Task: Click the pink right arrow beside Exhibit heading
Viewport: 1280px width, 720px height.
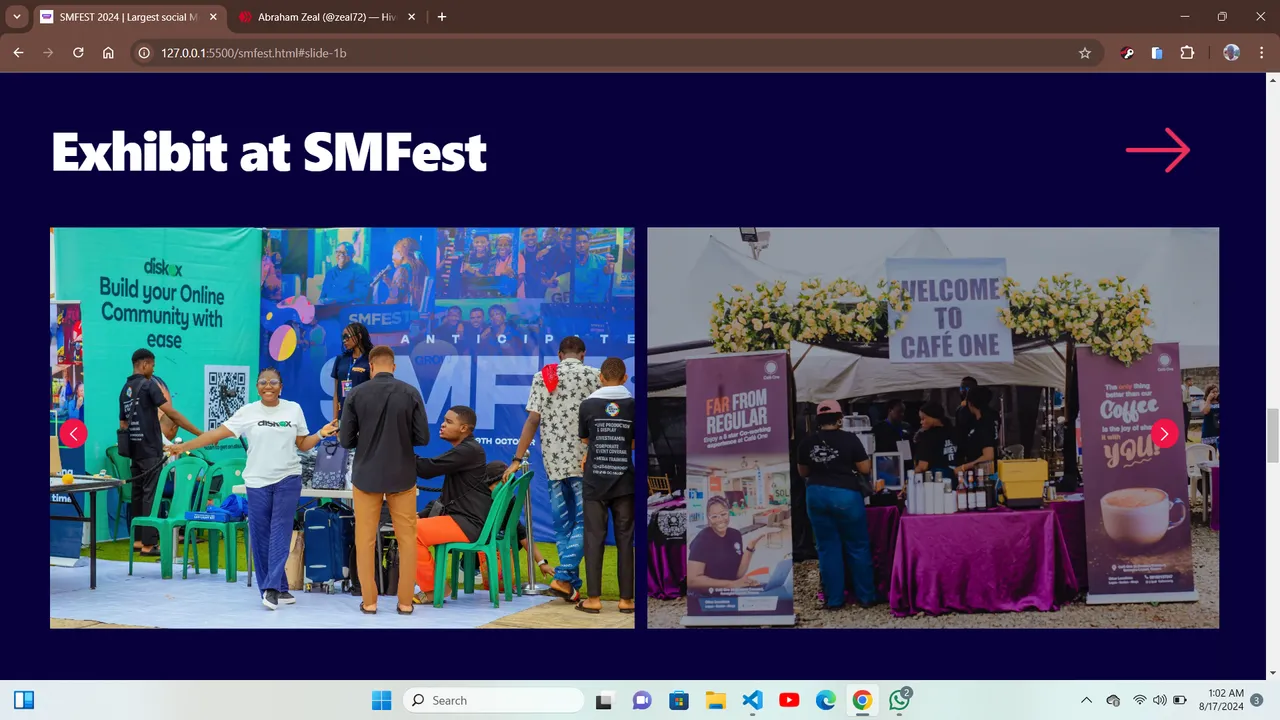Action: pyautogui.click(x=1158, y=151)
